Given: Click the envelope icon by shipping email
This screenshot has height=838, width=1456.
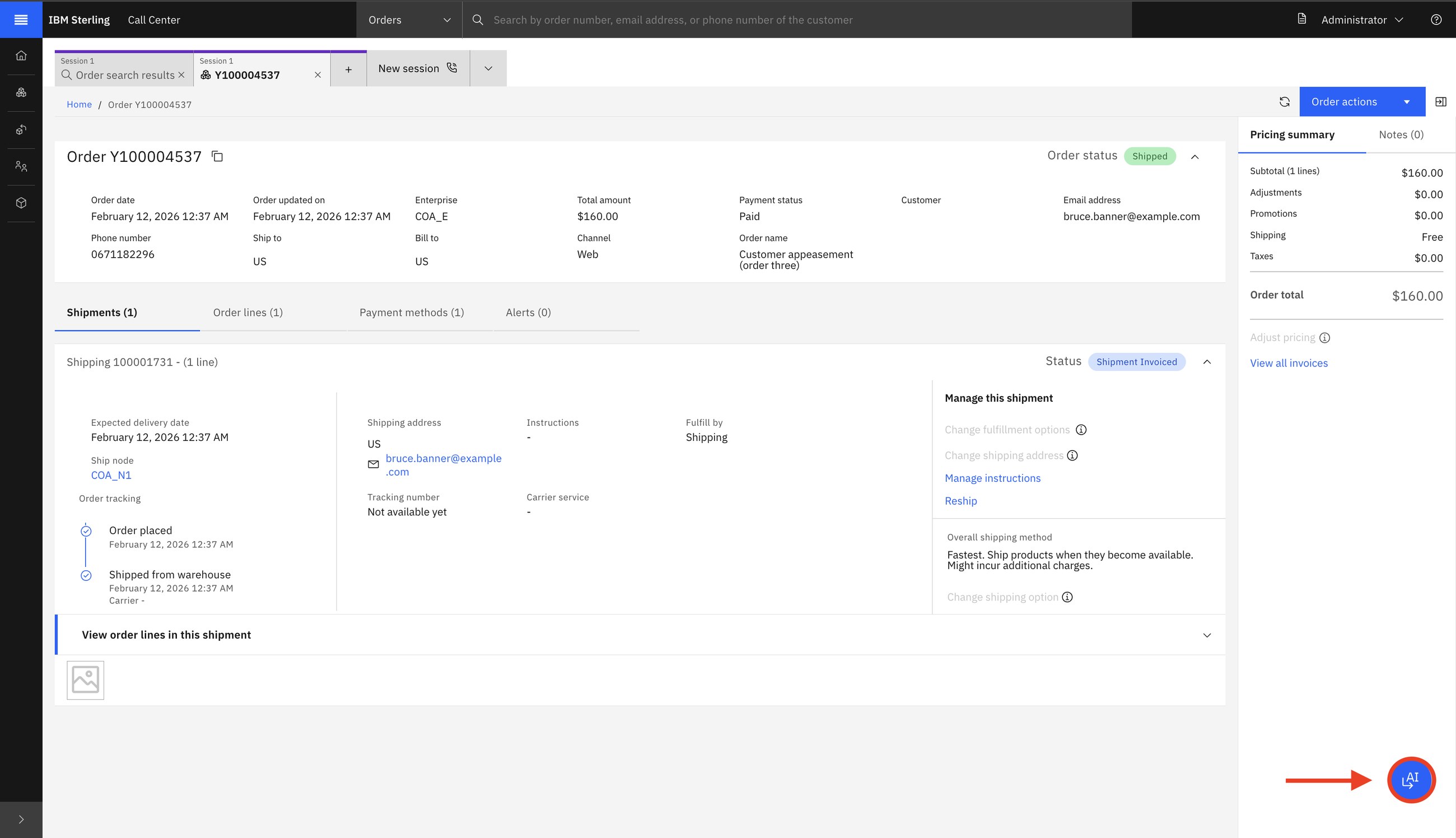Looking at the screenshot, I should pyautogui.click(x=374, y=464).
